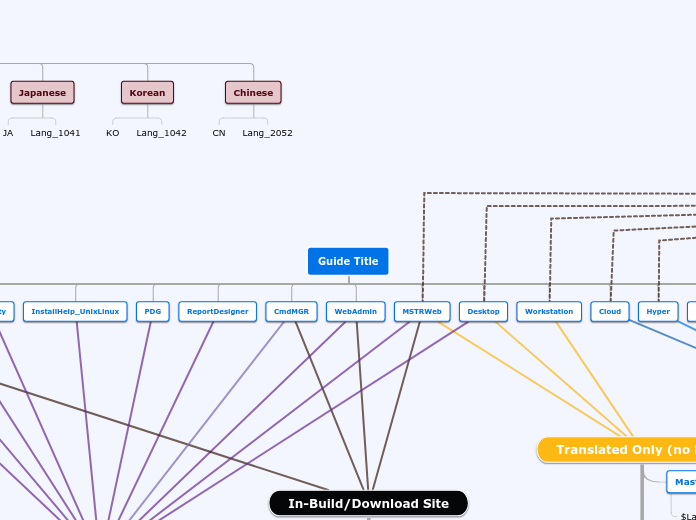Select the Hyper node
Viewport: 696px width, 520px height.
658,311
